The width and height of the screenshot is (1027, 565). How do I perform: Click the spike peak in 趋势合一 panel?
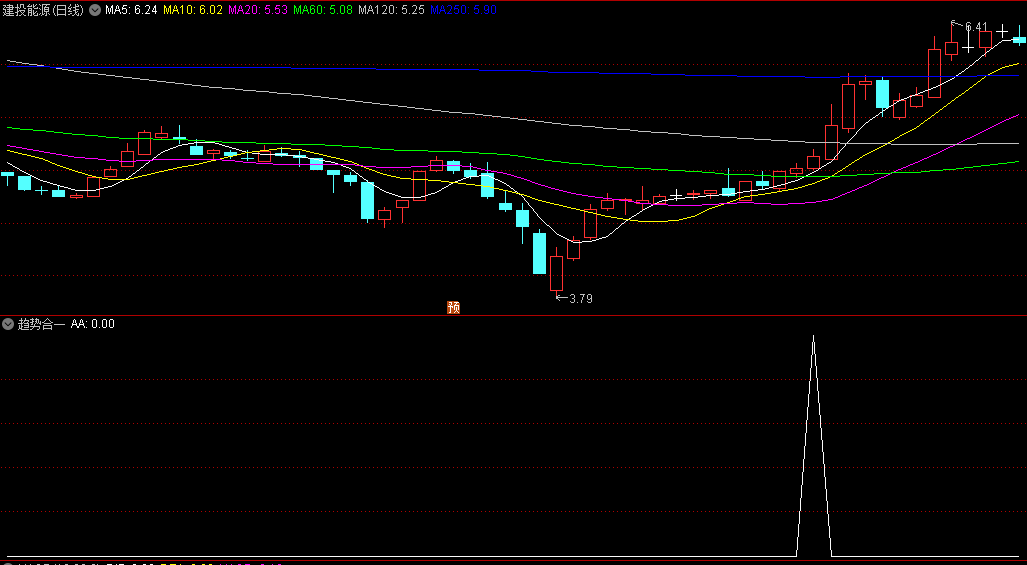coord(813,337)
